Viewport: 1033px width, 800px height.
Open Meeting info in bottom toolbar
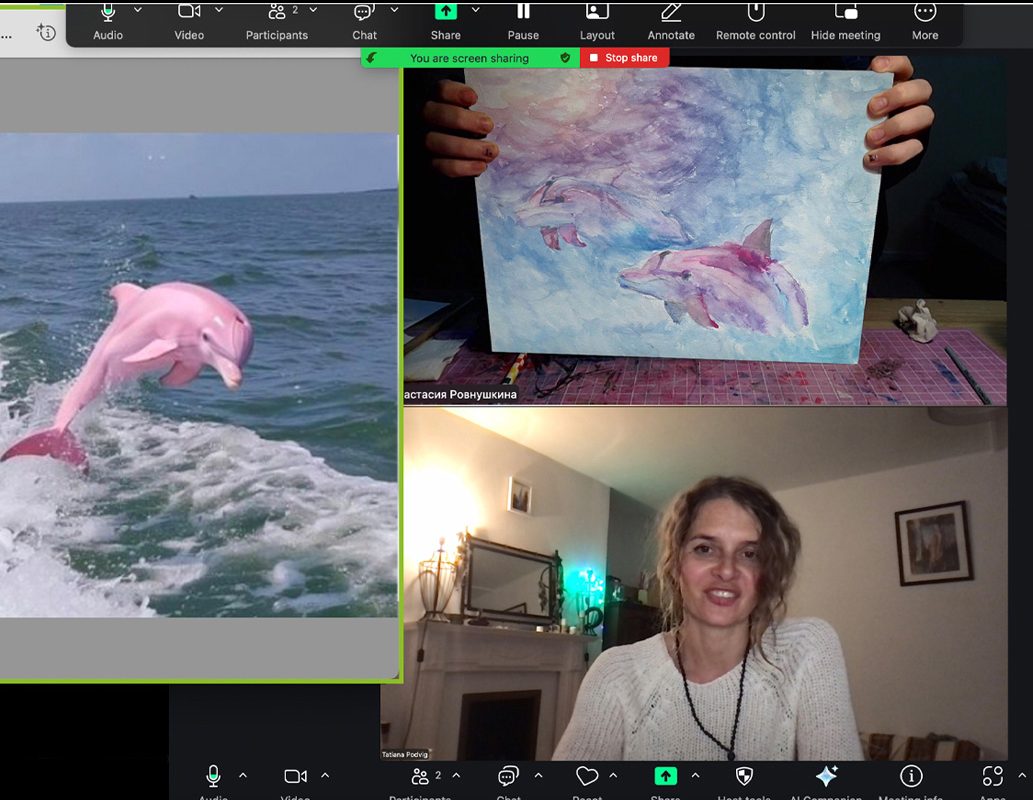911,777
